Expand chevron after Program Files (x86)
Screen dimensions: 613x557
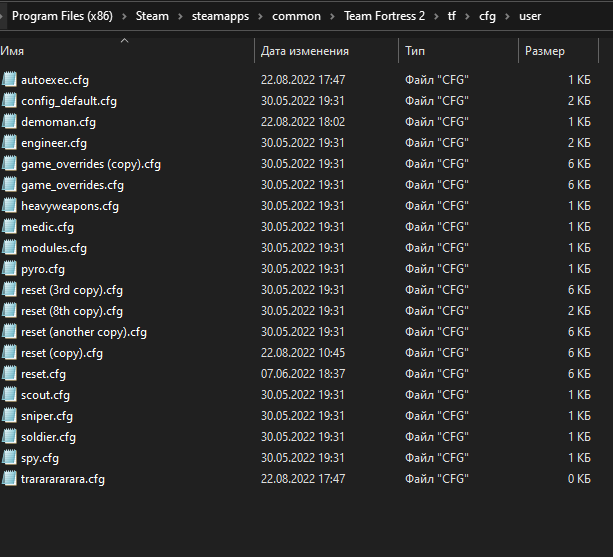[124, 16]
